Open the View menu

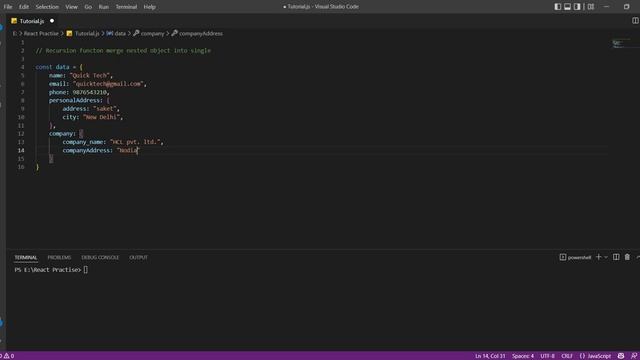point(71,7)
